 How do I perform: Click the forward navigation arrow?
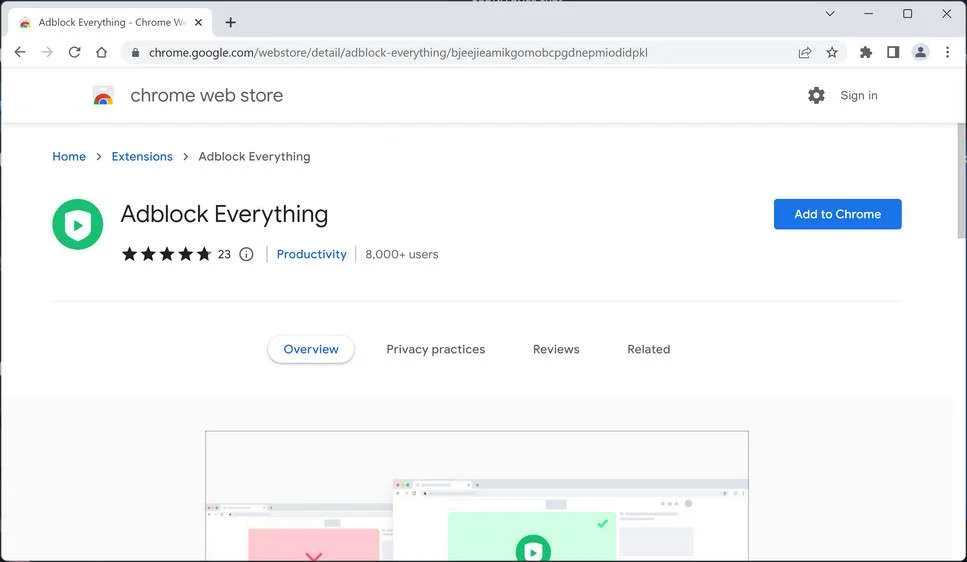click(47, 52)
